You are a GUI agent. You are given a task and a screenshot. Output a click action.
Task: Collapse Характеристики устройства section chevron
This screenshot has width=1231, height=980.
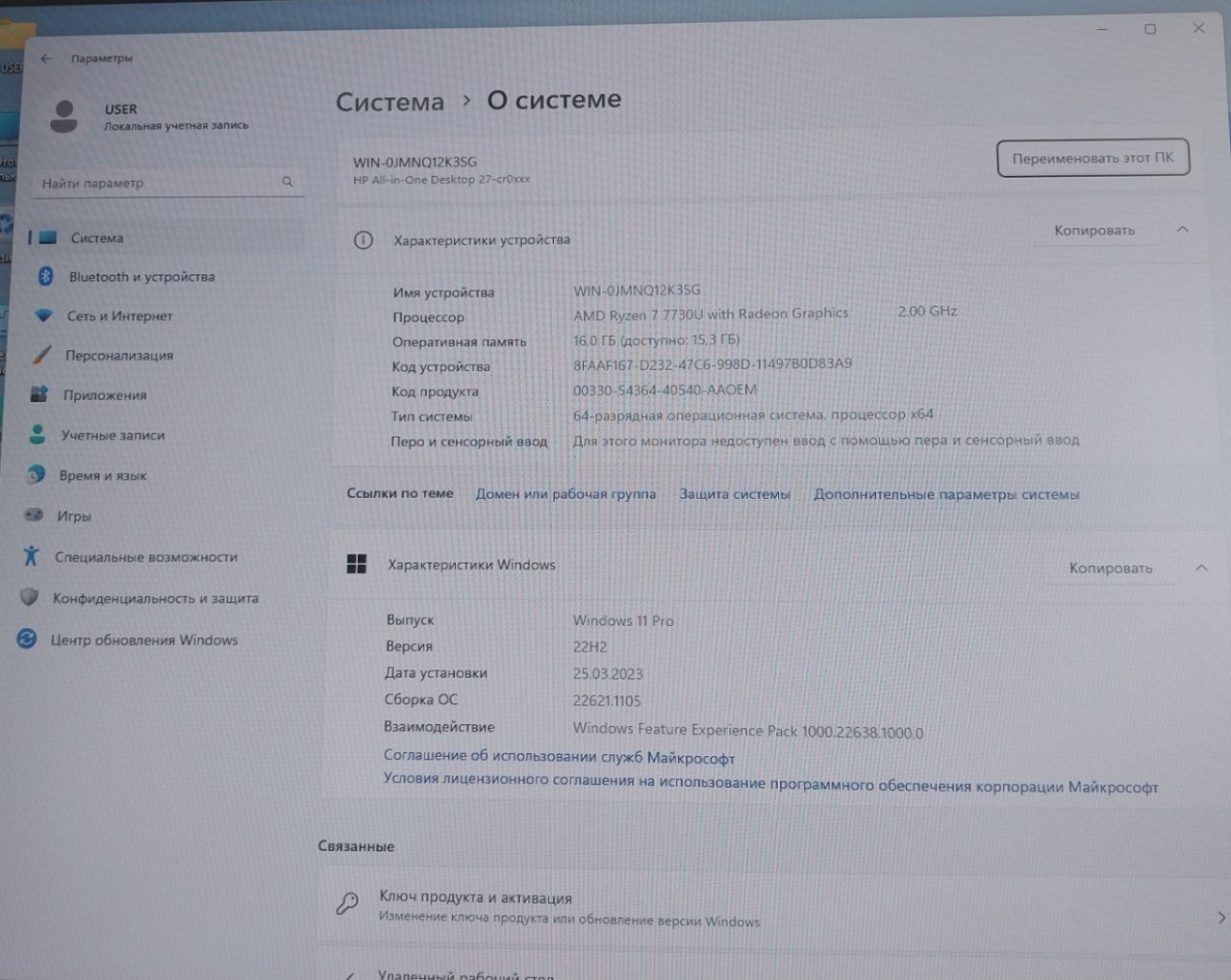pos(1182,230)
